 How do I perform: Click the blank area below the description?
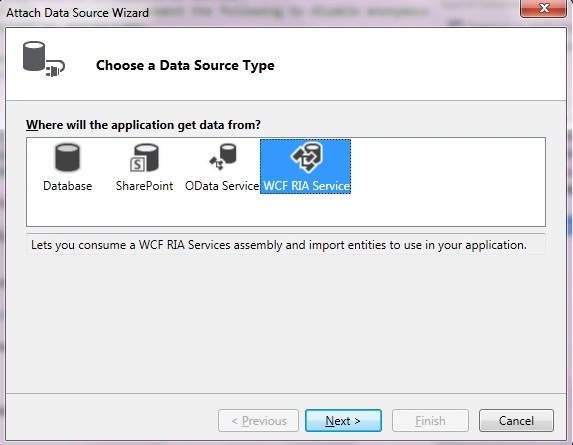[x=286, y=323]
